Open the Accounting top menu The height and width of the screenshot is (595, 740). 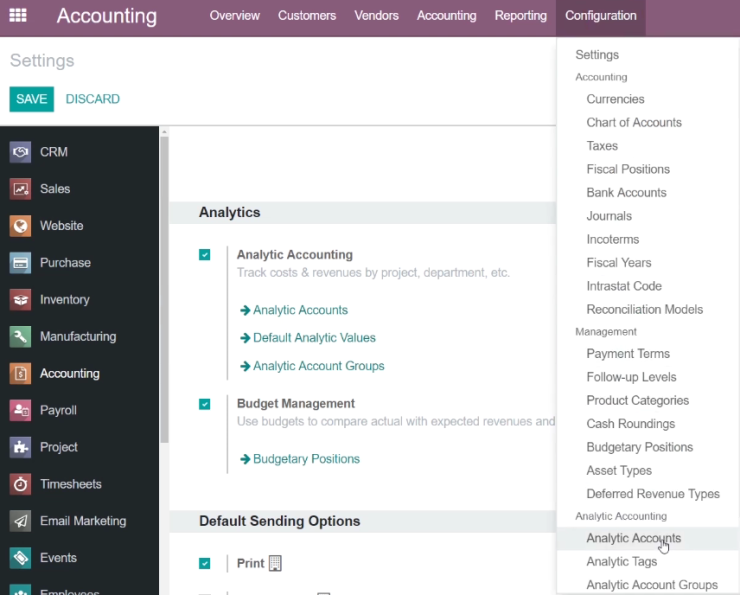[x=446, y=16]
